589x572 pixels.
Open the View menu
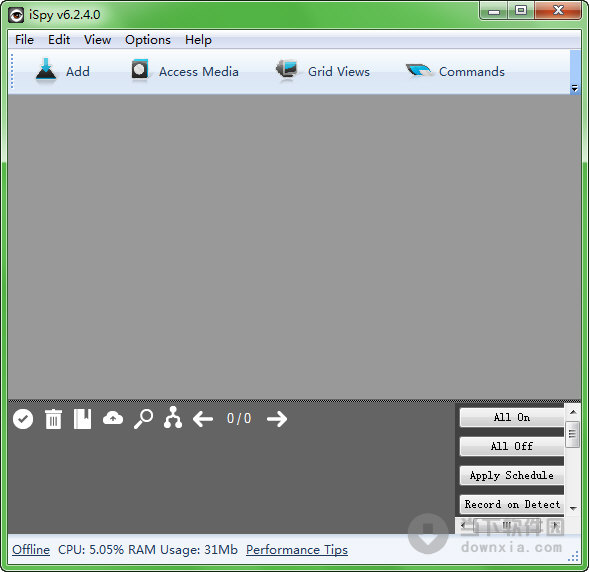pos(97,40)
